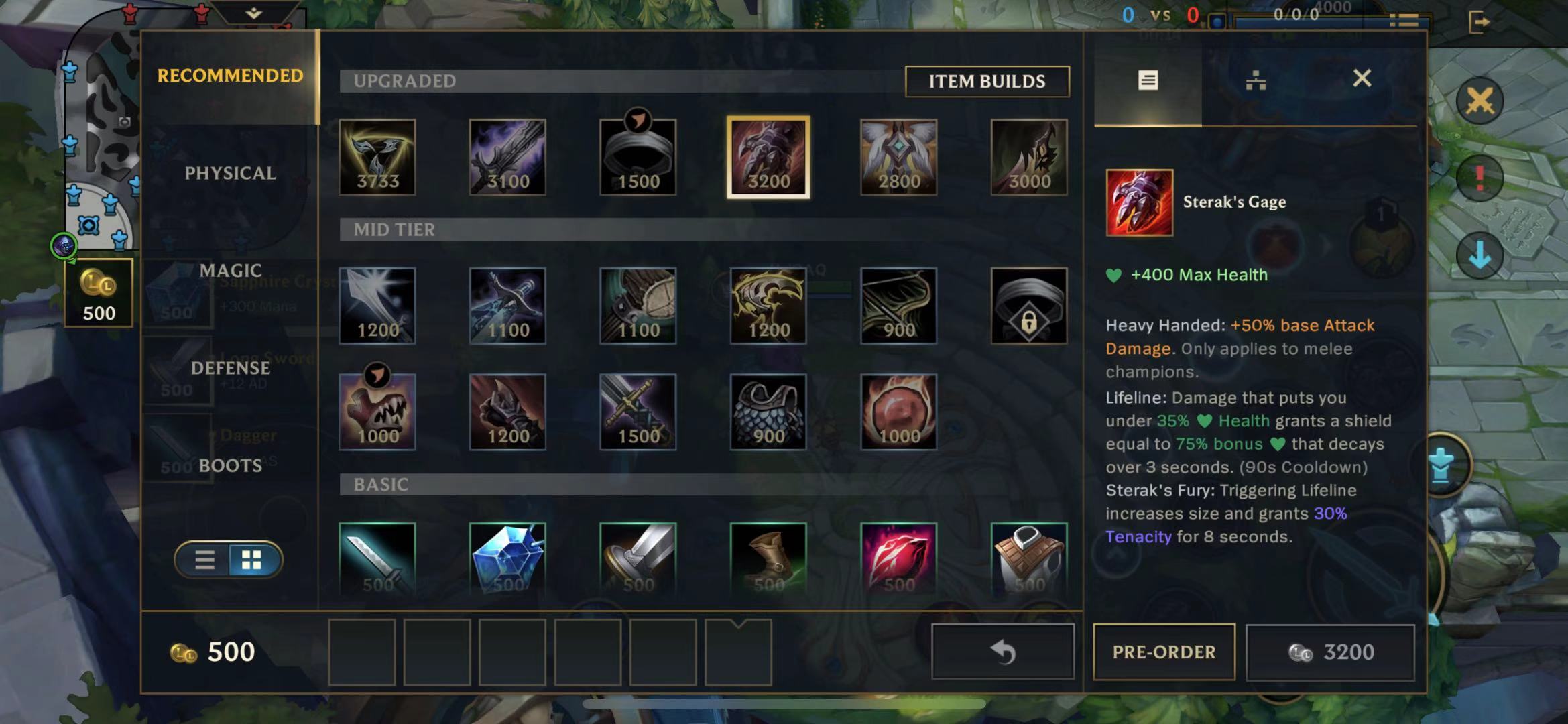Image resolution: width=1568 pixels, height=724 pixels.
Task: Choose the Guardian Angel item costing 2800
Action: pyautogui.click(x=898, y=158)
